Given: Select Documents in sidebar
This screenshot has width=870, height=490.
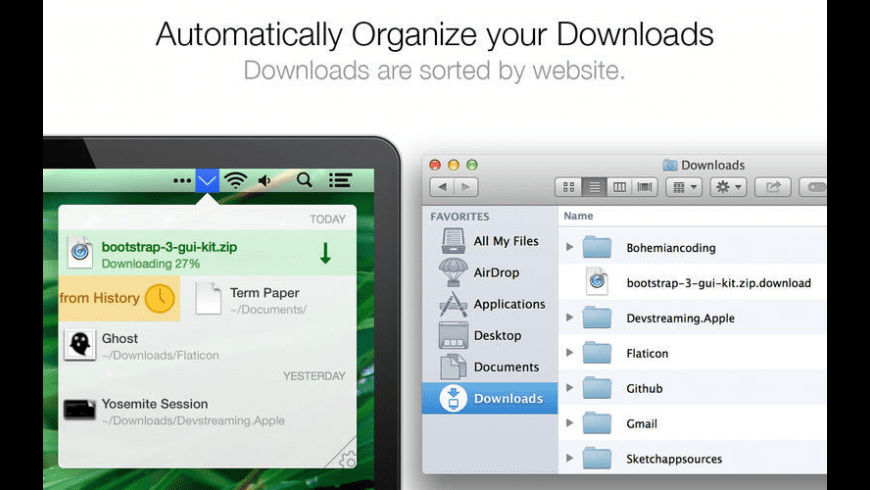Looking at the screenshot, I should coord(490,367).
